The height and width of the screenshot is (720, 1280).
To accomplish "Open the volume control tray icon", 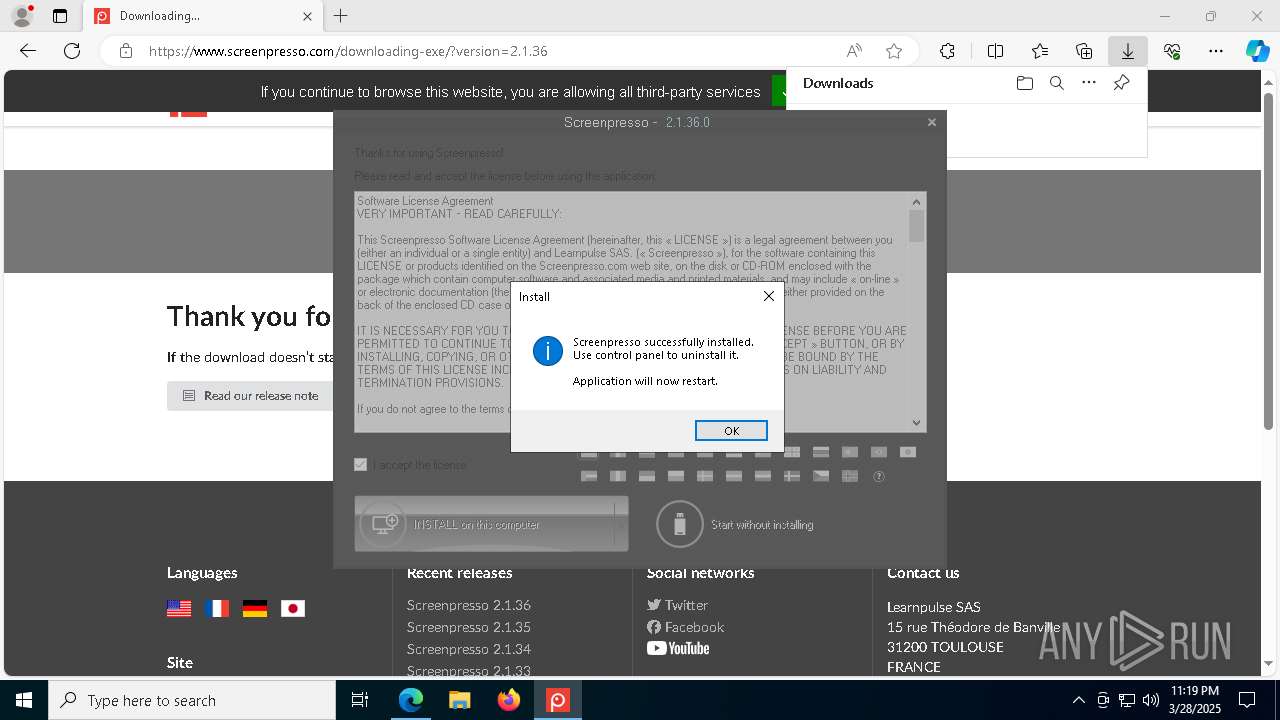I will 1151,700.
